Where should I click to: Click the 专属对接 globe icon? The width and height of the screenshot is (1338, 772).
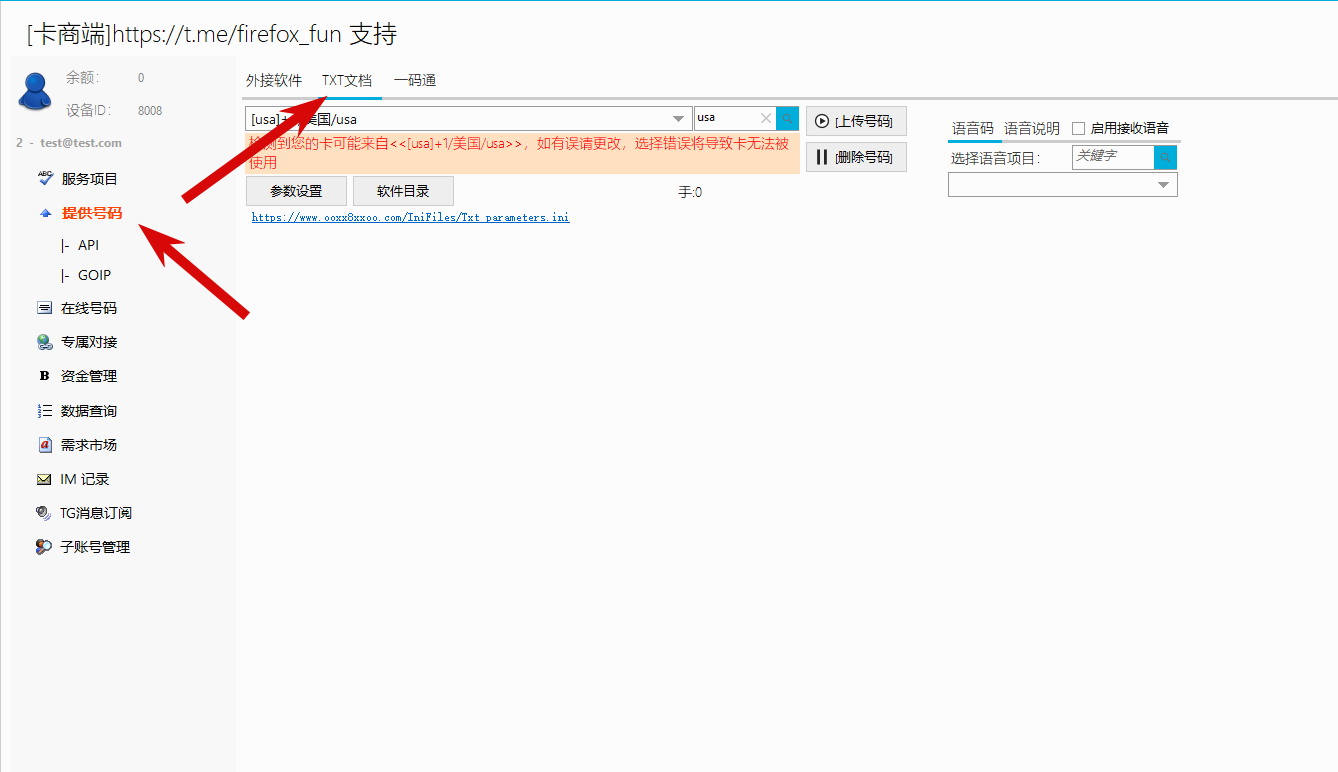pos(44,342)
